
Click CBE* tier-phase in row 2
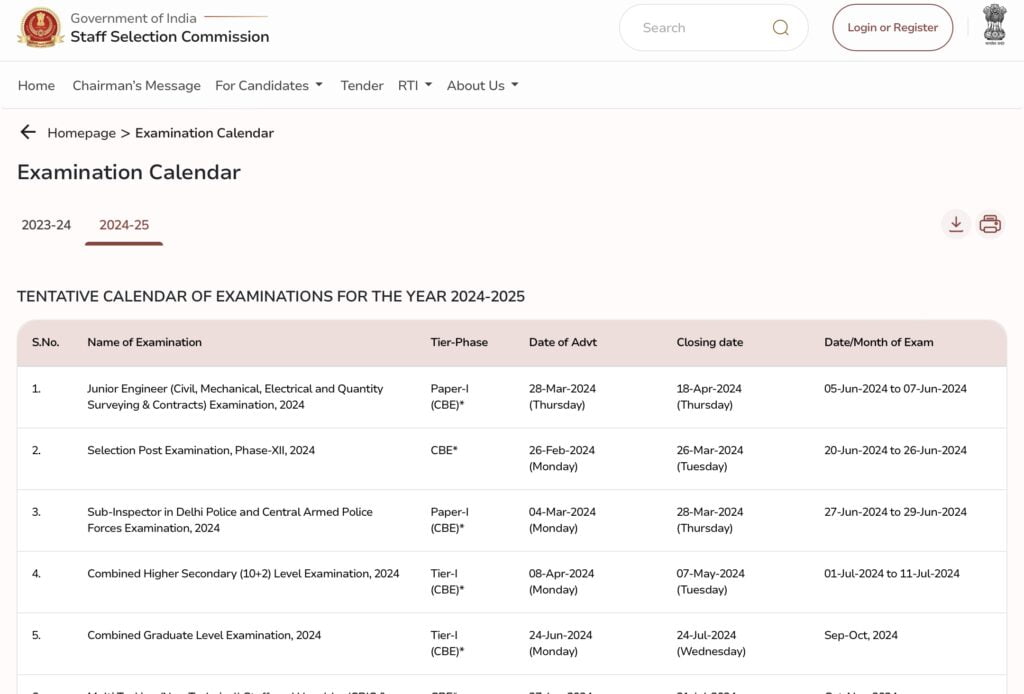coord(444,450)
